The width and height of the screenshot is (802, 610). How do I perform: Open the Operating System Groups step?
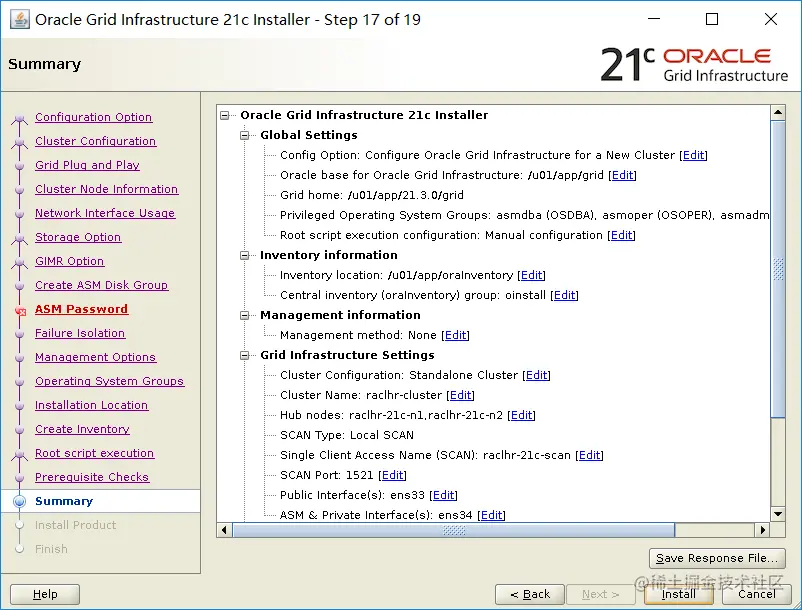coord(109,381)
